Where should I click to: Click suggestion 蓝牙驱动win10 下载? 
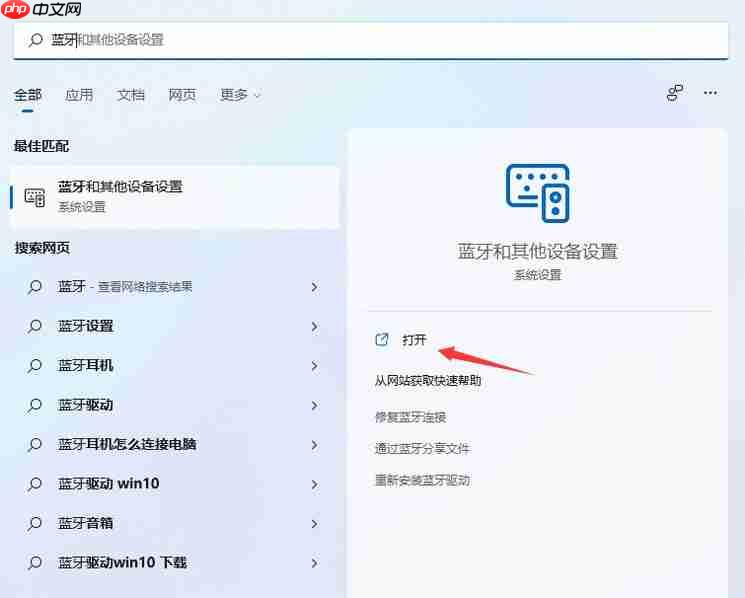123,562
